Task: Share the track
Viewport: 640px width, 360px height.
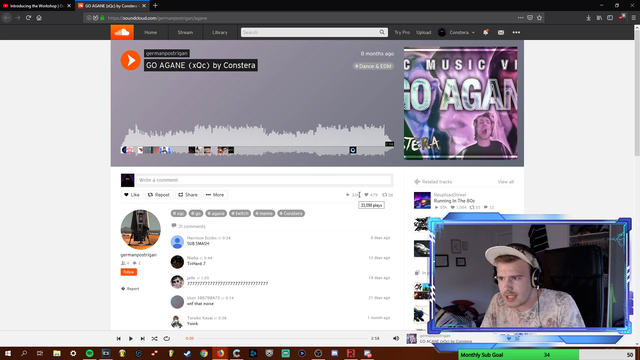Action: [x=188, y=195]
